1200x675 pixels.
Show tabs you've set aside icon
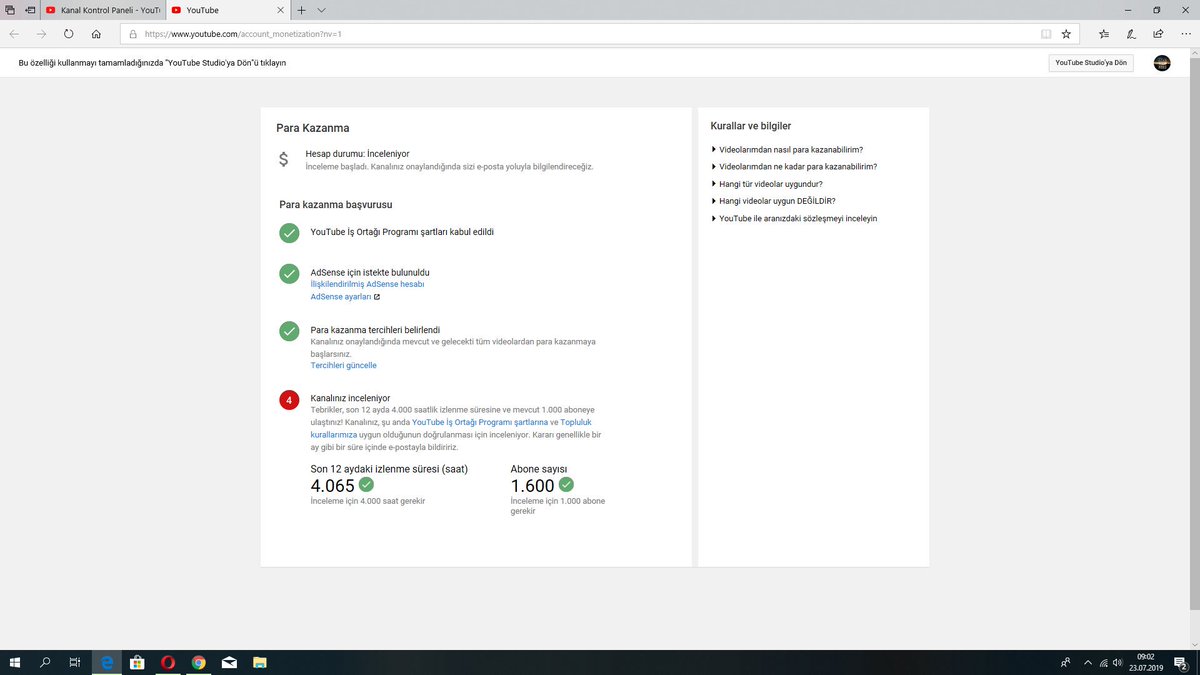click(10, 9)
